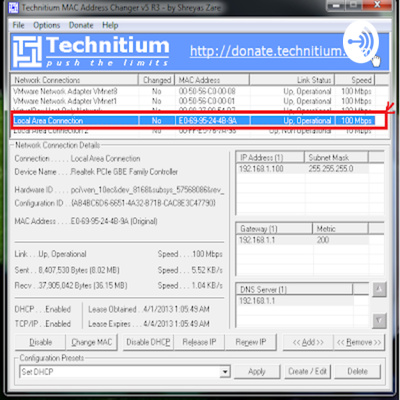The width and height of the screenshot is (400, 400).
Task: Minimize the MAC Address Changer window
Action: tap(337, 5)
